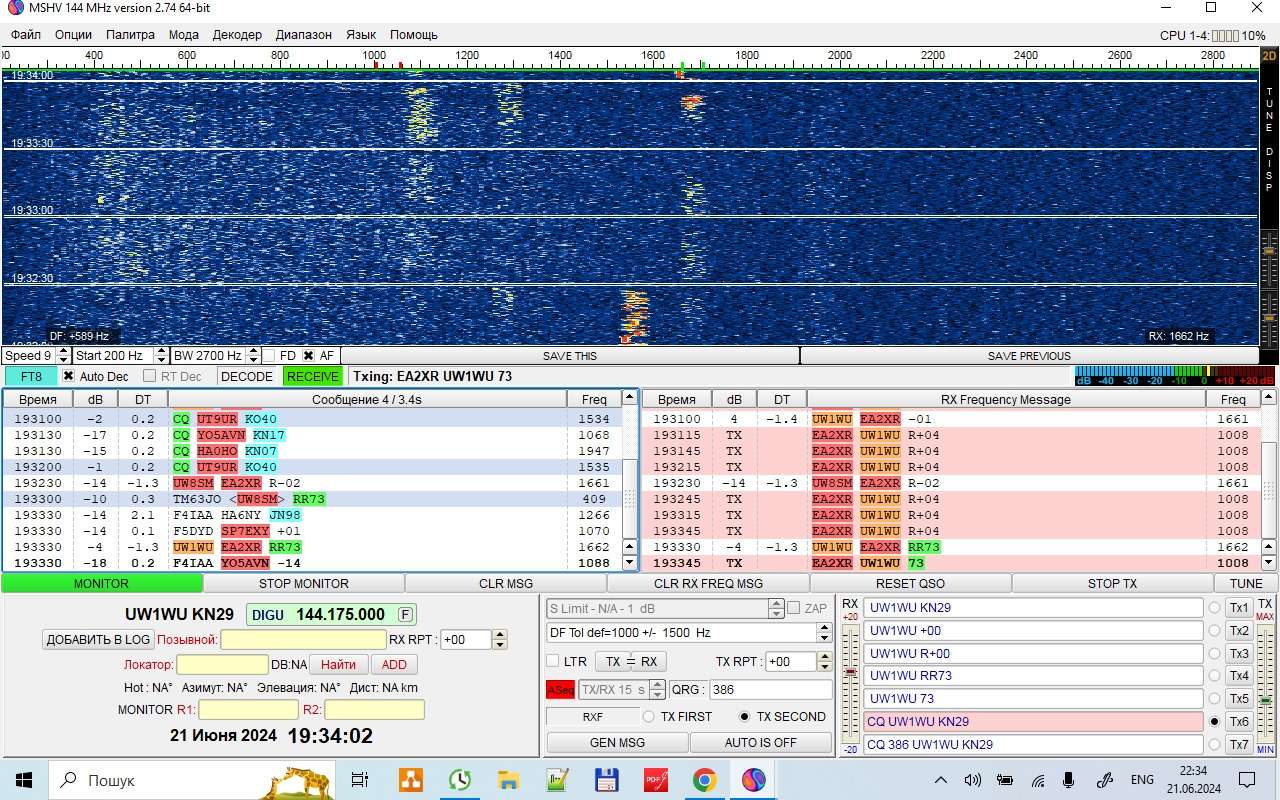Click the Tx6 message button
1280x800 pixels.
1239,721
